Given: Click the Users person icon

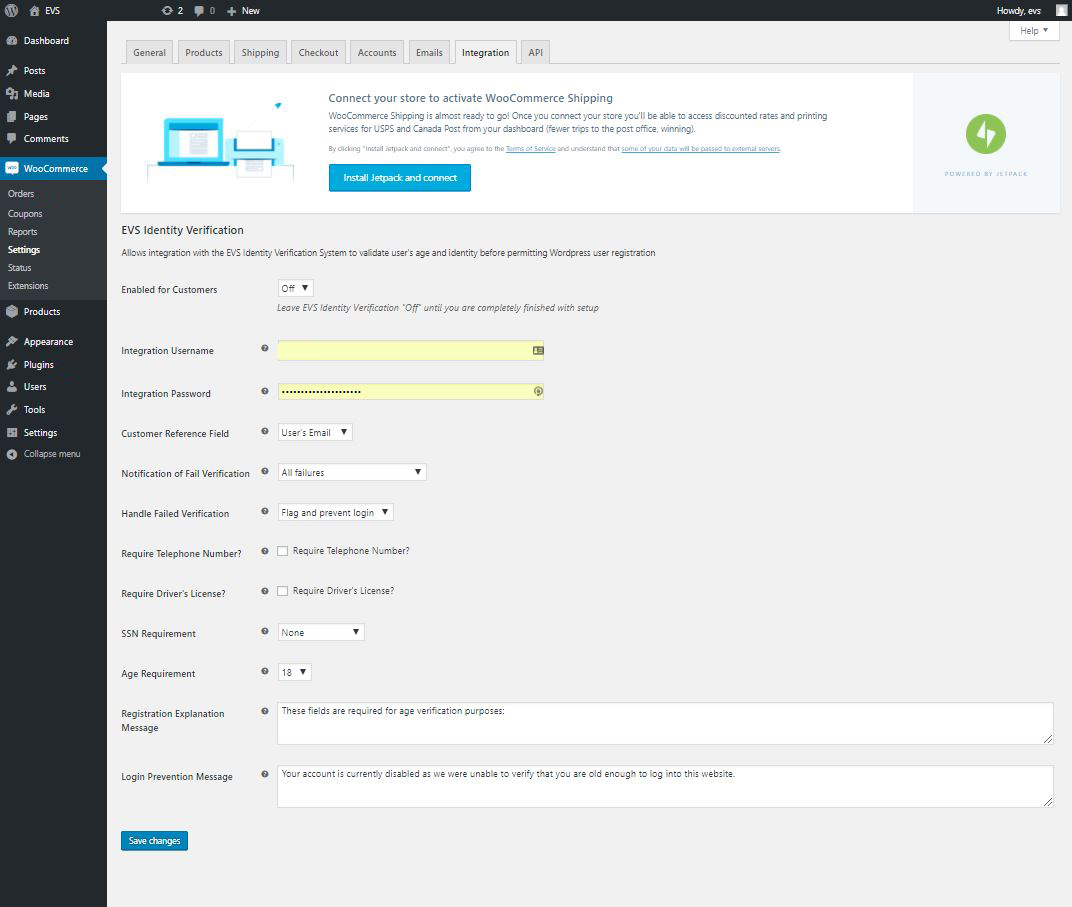Looking at the screenshot, I should tap(12, 387).
